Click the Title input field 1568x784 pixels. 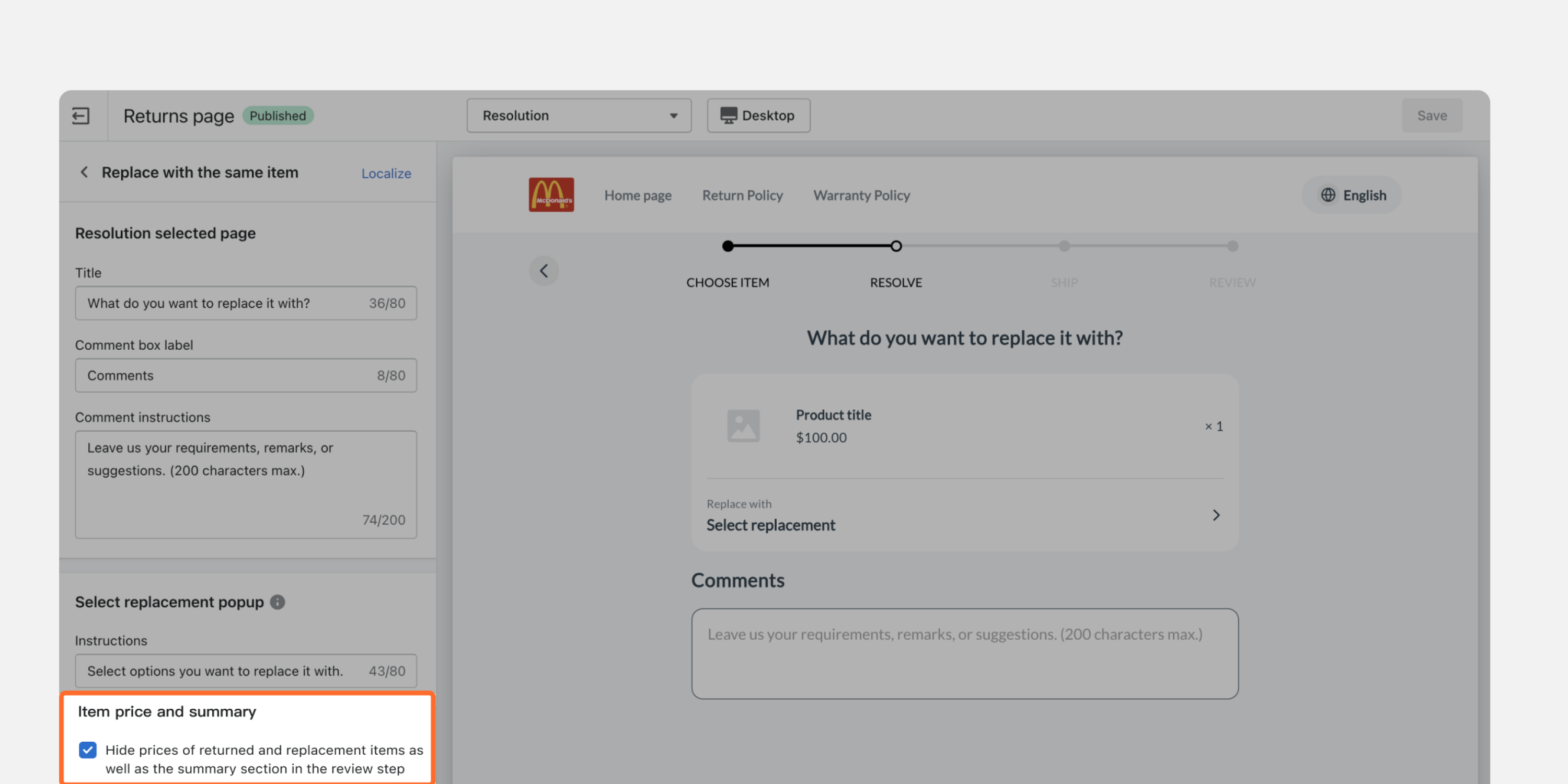pos(246,303)
